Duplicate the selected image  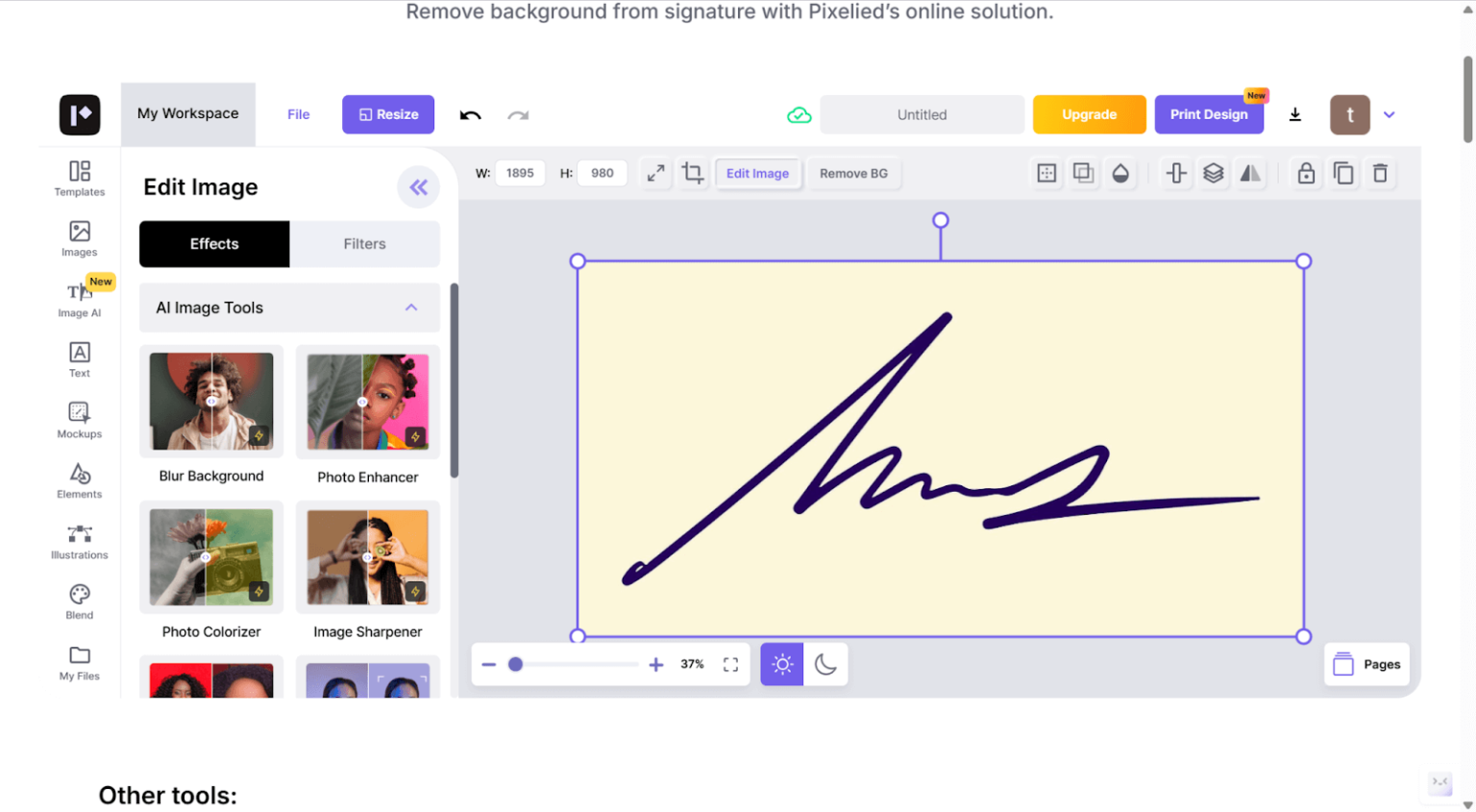(1343, 173)
